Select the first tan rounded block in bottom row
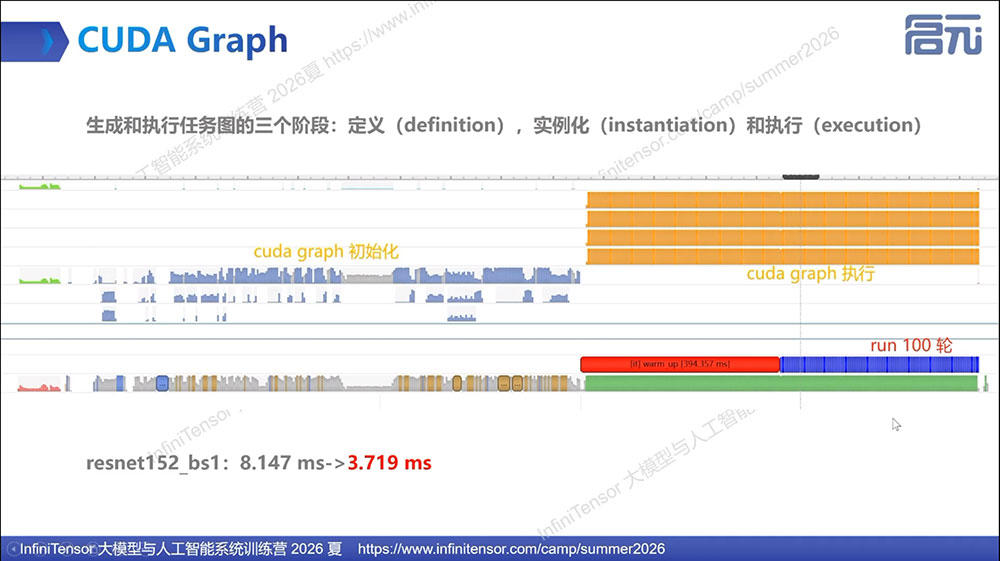The width and height of the screenshot is (1000, 561). pyautogui.click(x=457, y=383)
